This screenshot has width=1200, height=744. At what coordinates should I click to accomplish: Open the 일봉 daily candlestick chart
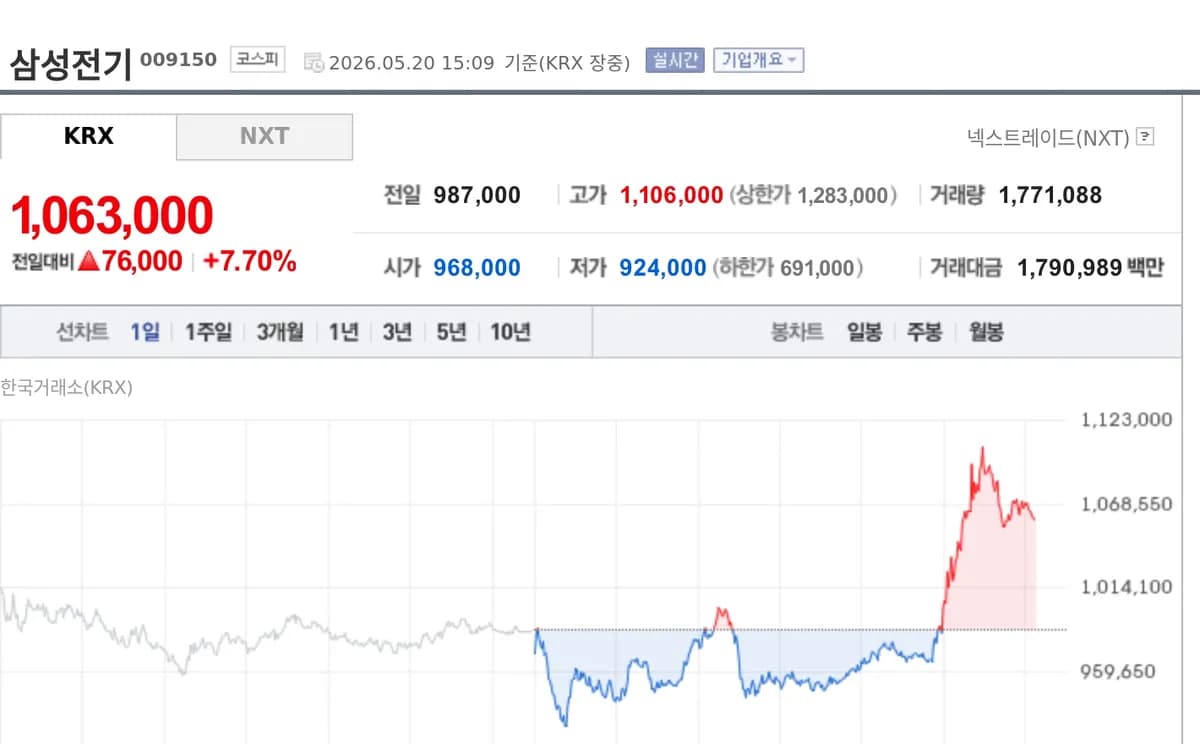tap(864, 332)
